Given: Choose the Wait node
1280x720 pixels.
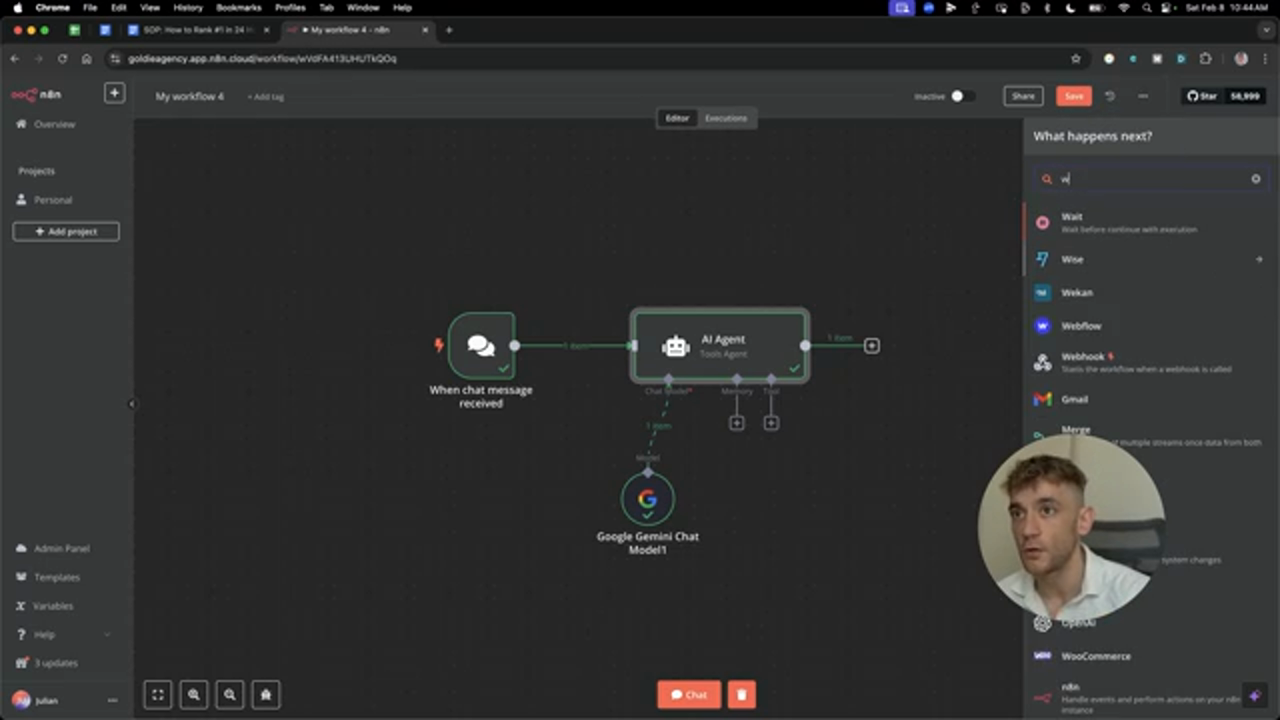Looking at the screenshot, I should (1150, 222).
